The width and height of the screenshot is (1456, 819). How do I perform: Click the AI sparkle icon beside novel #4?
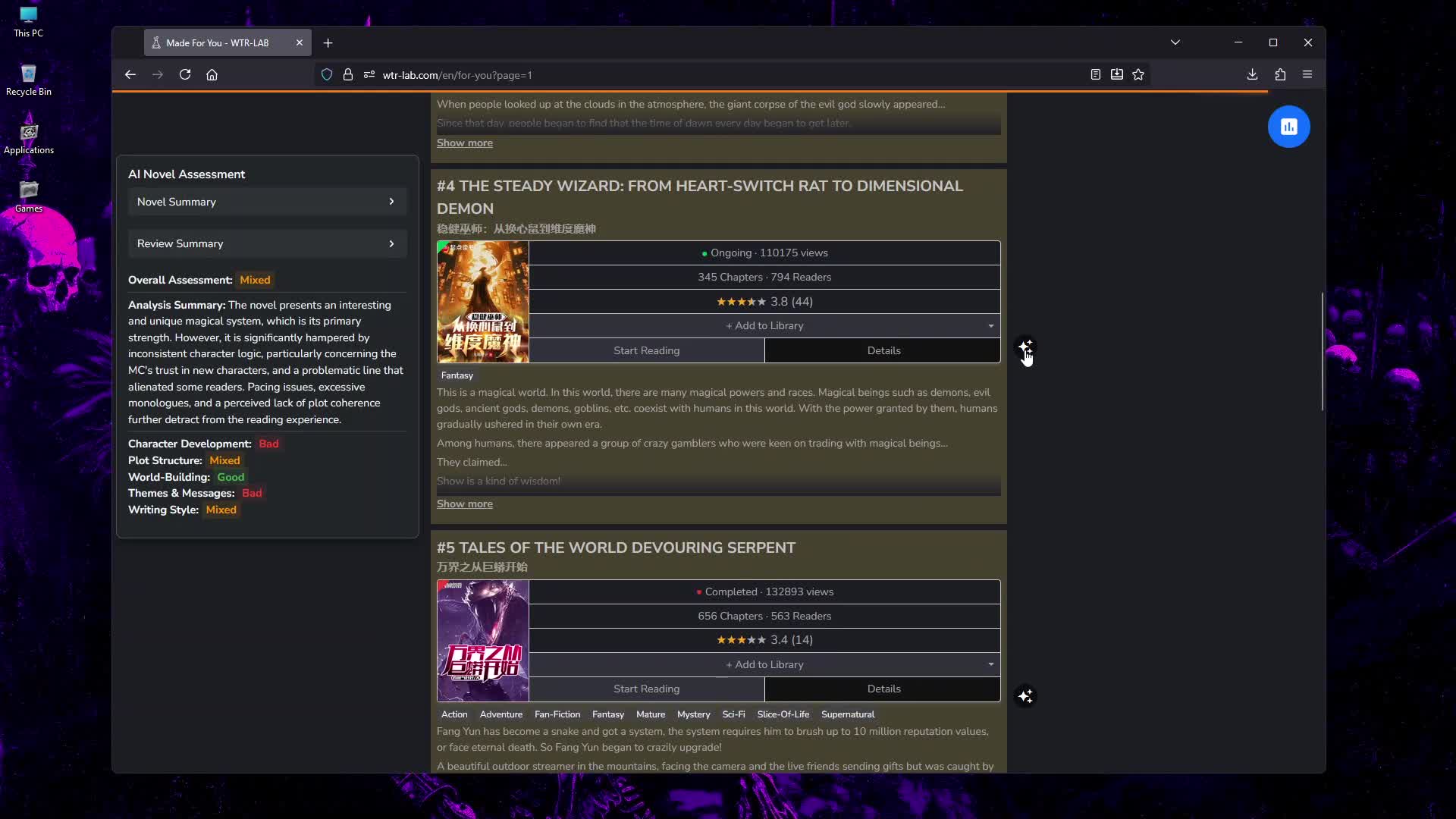tap(1025, 347)
